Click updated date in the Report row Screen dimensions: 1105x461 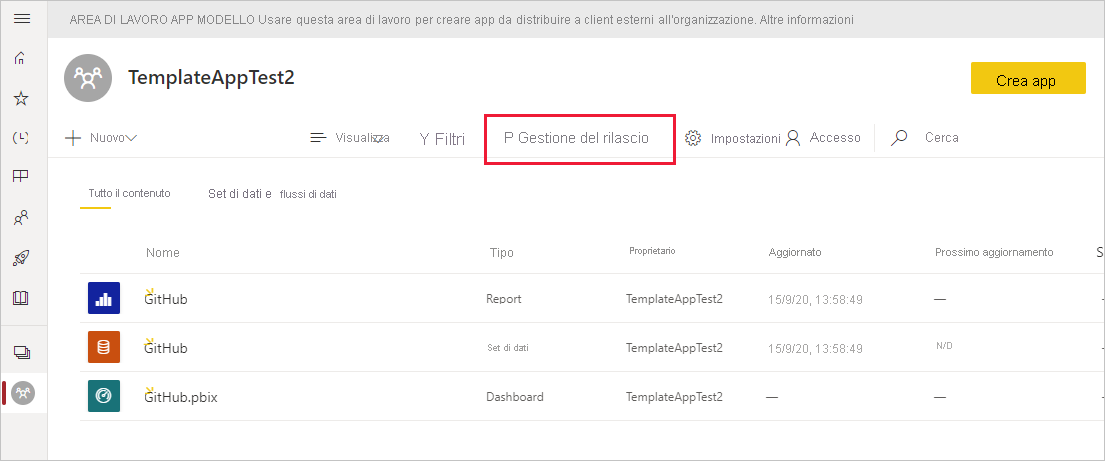[815, 300]
